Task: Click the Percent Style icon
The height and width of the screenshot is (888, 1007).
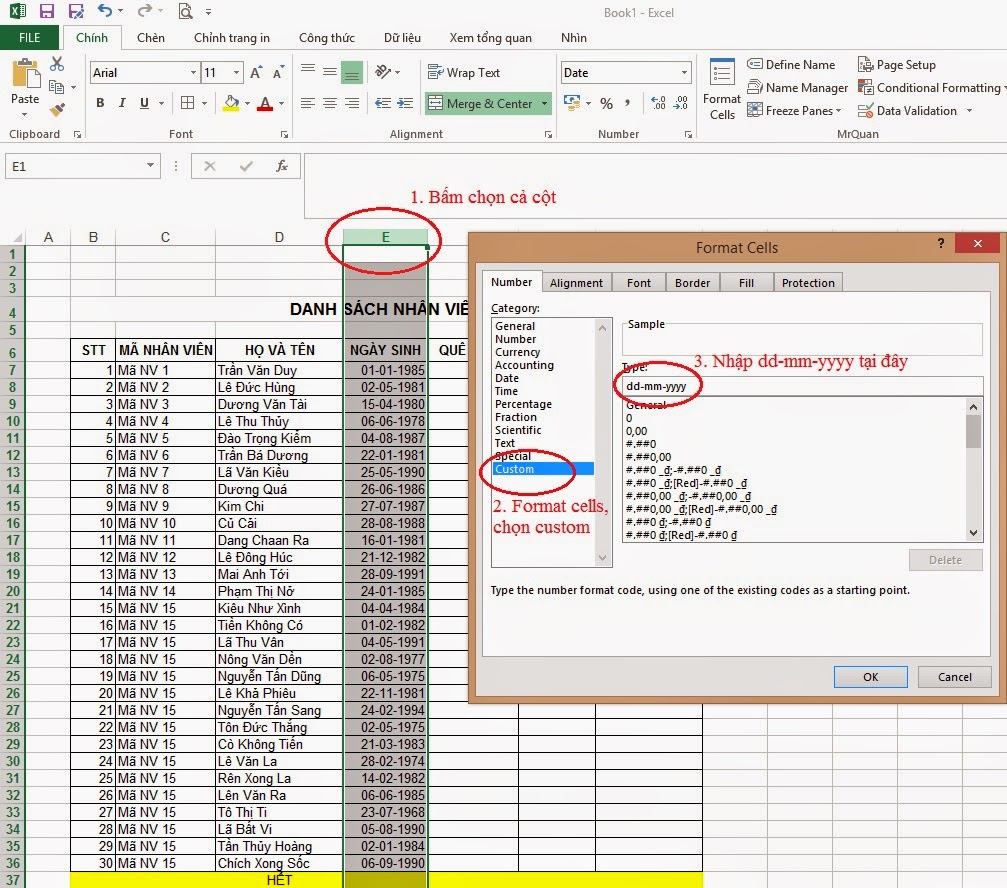Action: pyautogui.click(x=607, y=103)
